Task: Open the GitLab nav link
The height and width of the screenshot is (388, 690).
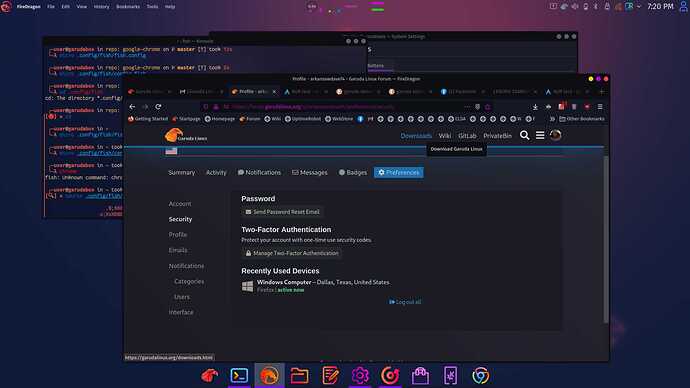Action: pyautogui.click(x=467, y=136)
